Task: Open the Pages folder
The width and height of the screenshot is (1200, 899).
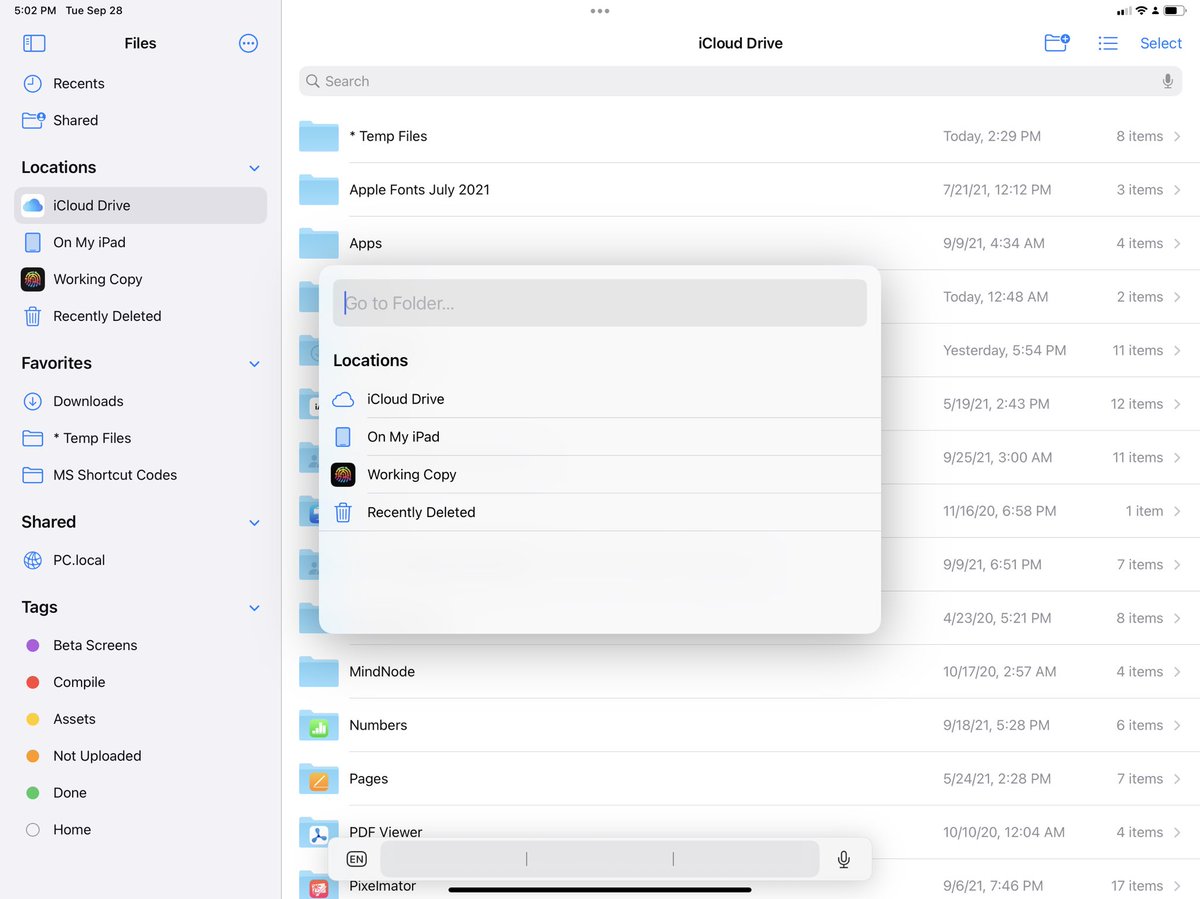Action: point(740,779)
